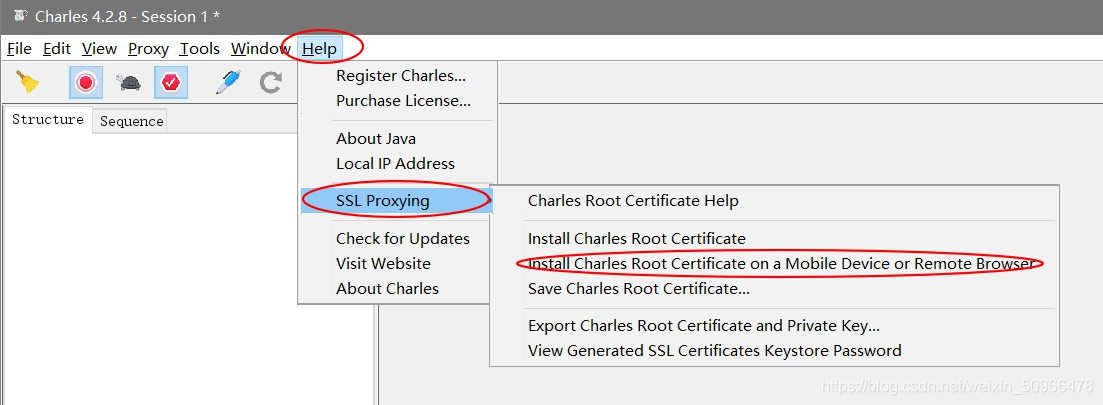Open the File menu

tap(19, 49)
